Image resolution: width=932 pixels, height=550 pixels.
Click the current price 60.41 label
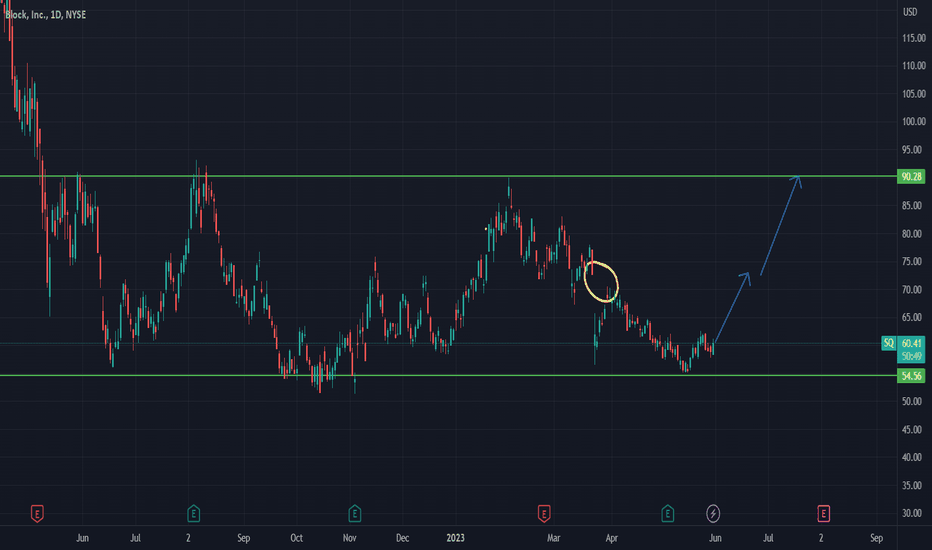pyautogui.click(x=911, y=343)
